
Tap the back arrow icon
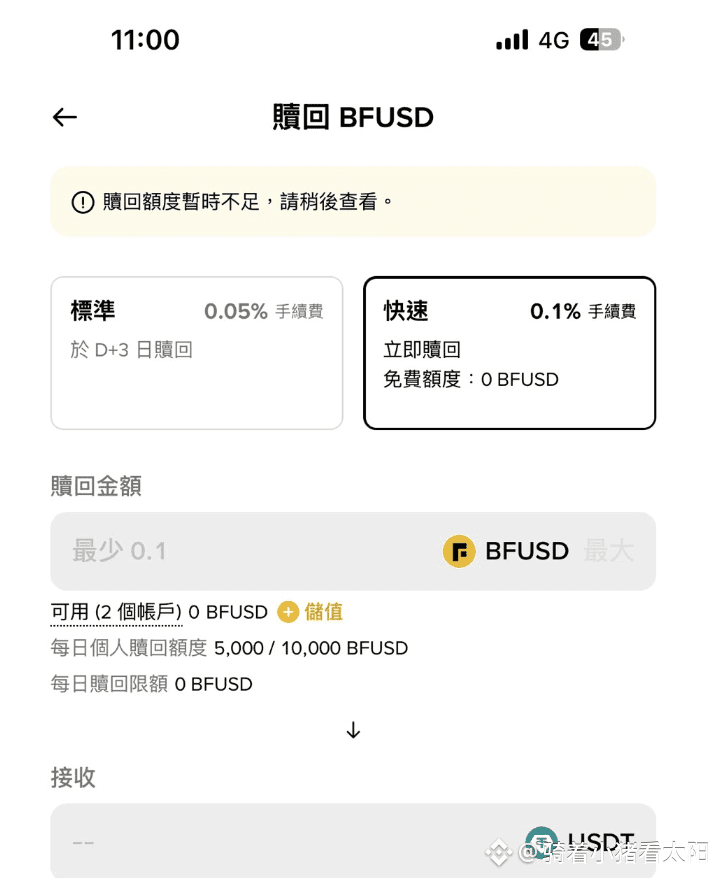64,117
